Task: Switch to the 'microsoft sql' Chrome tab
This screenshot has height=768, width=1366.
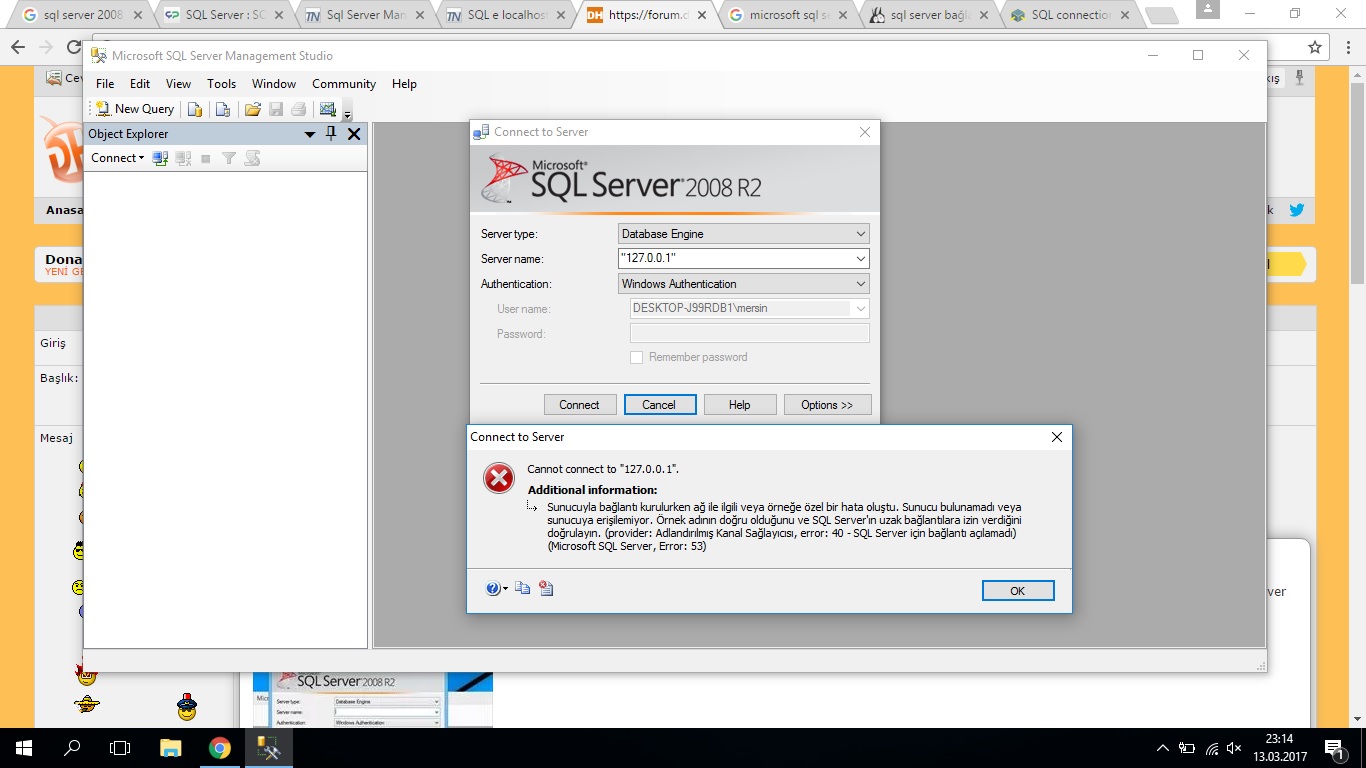Action: point(791,15)
